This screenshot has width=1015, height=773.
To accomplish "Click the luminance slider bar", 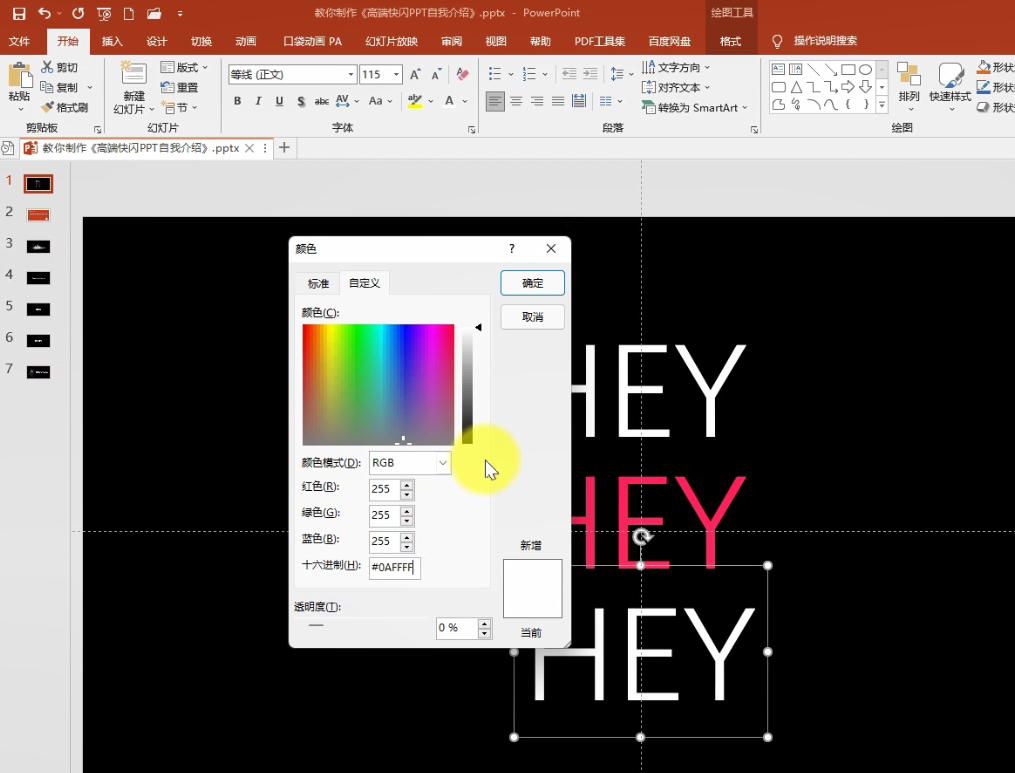I will tap(467, 386).
